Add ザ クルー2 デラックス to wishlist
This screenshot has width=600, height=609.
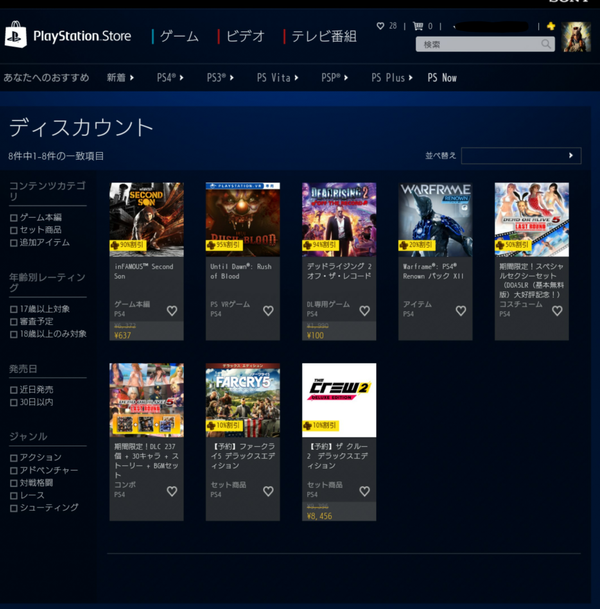point(365,491)
